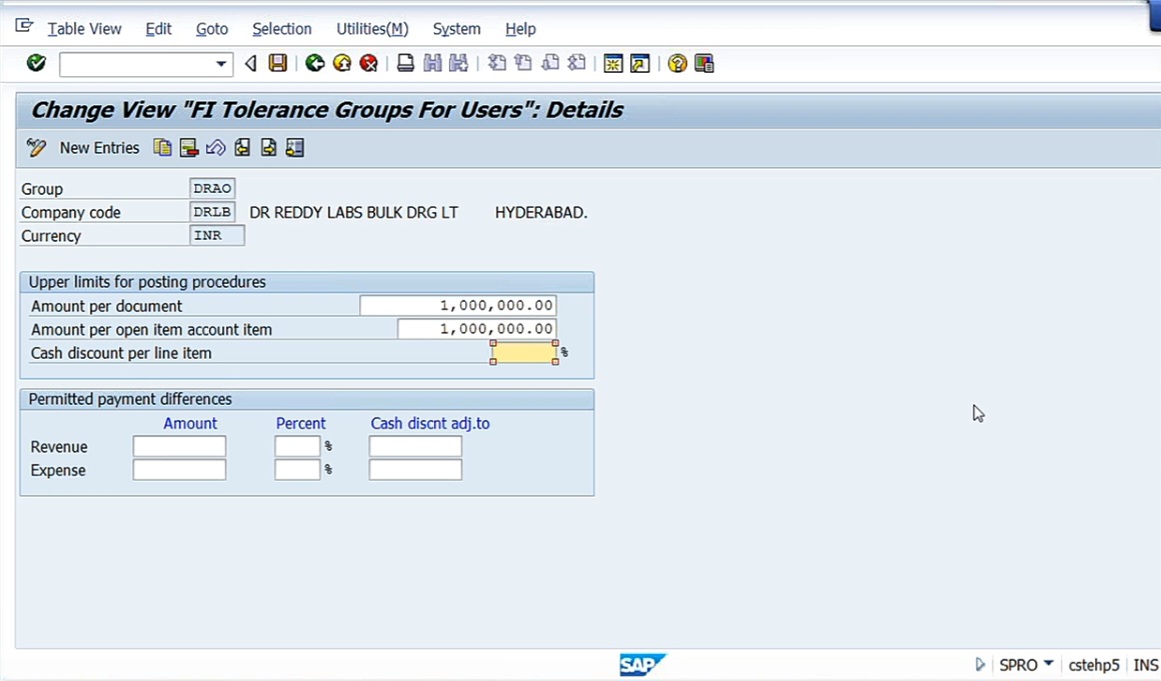Open the SPRO status bar dropdown
Screen dimensions: 1161x681
point(1026,665)
